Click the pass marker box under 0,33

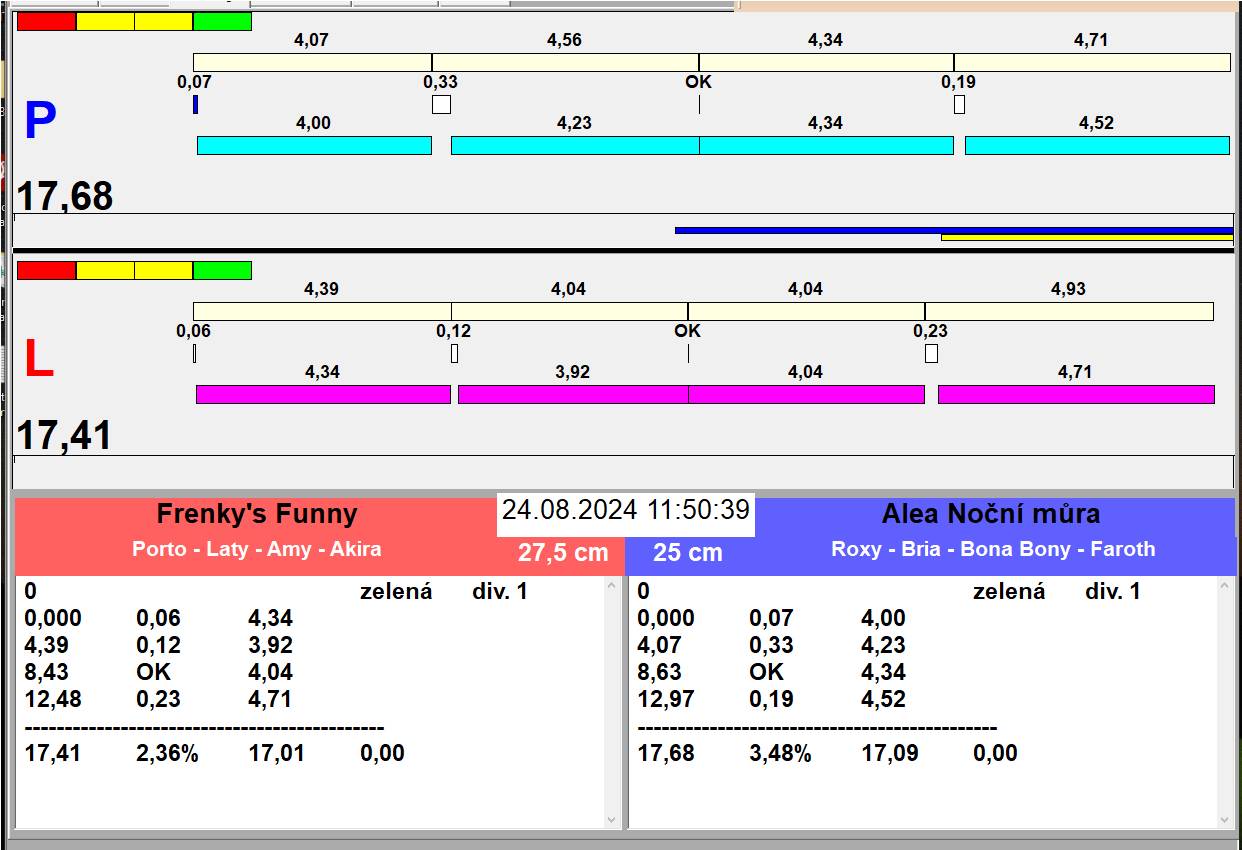(441, 105)
